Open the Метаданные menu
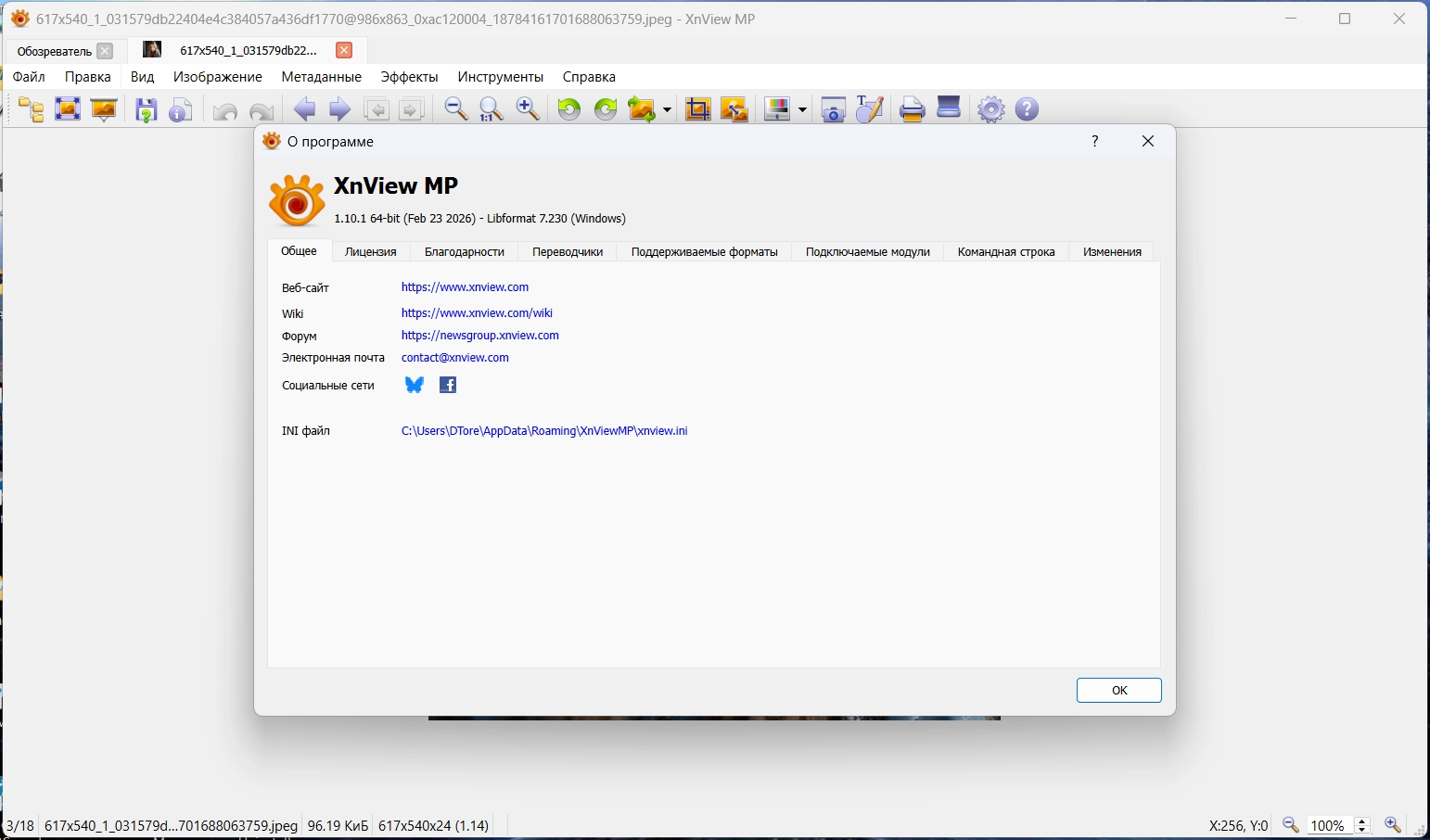This screenshot has height=840, width=1430. pyautogui.click(x=322, y=77)
